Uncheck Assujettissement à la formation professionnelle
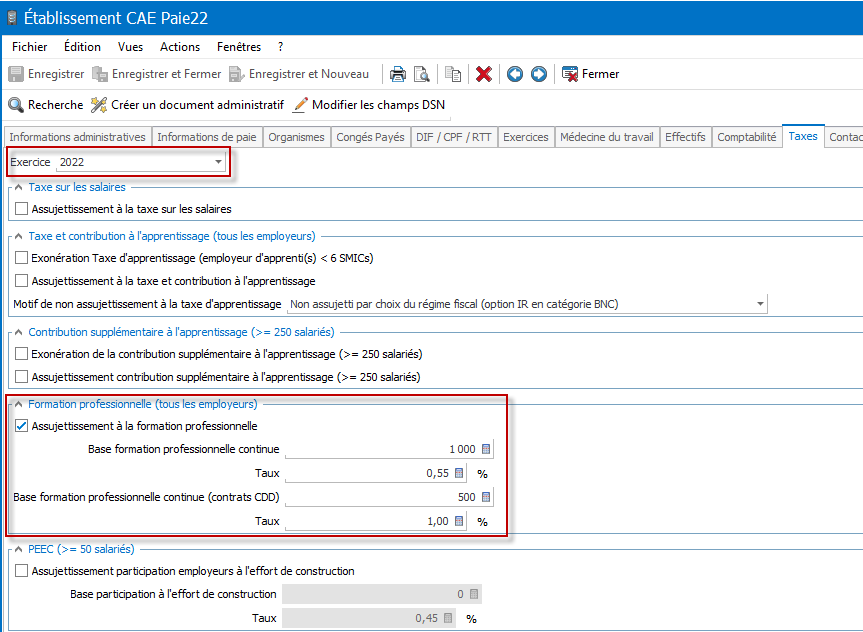 click(22, 426)
